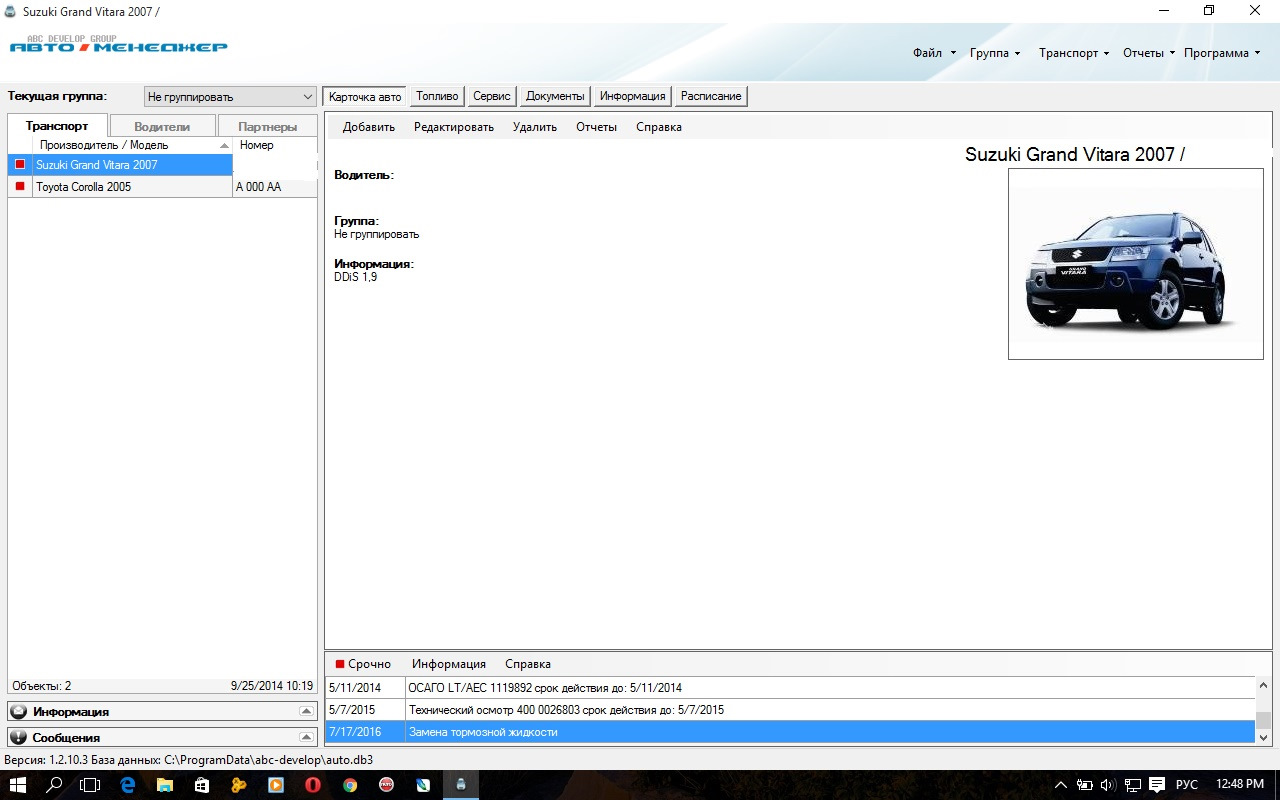
Task: Switch the РУС input language indicator
Action: click(1186, 784)
